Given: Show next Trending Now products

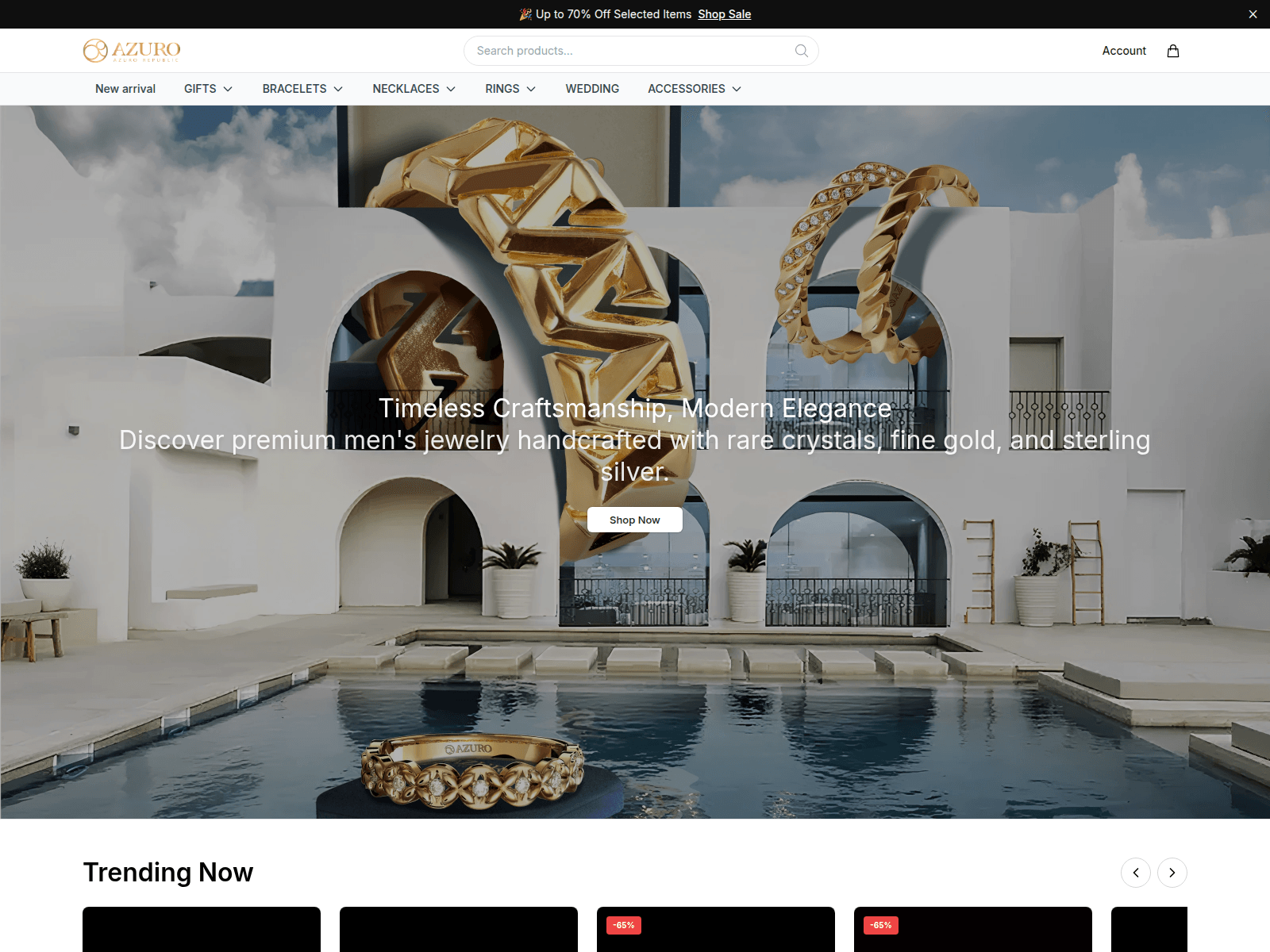Looking at the screenshot, I should tap(1172, 873).
